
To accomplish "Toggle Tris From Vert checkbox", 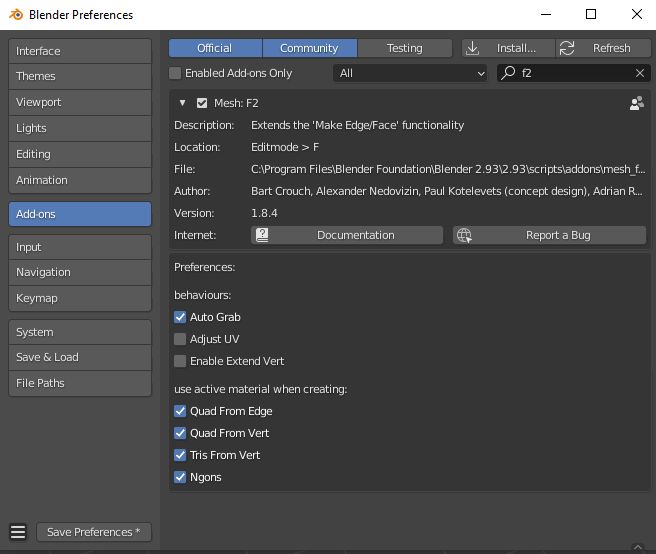I will [180, 455].
